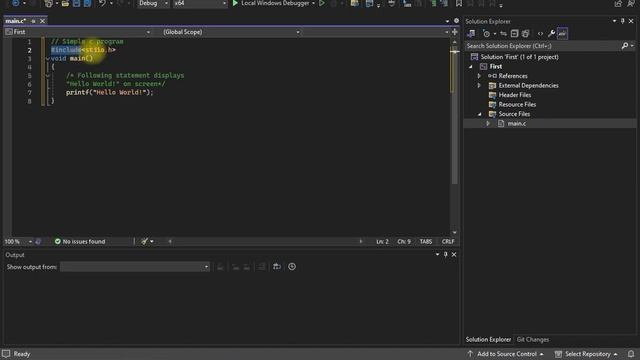Click the code cleanup broom icon
Viewport: 640px width, 360px height.
144,241
